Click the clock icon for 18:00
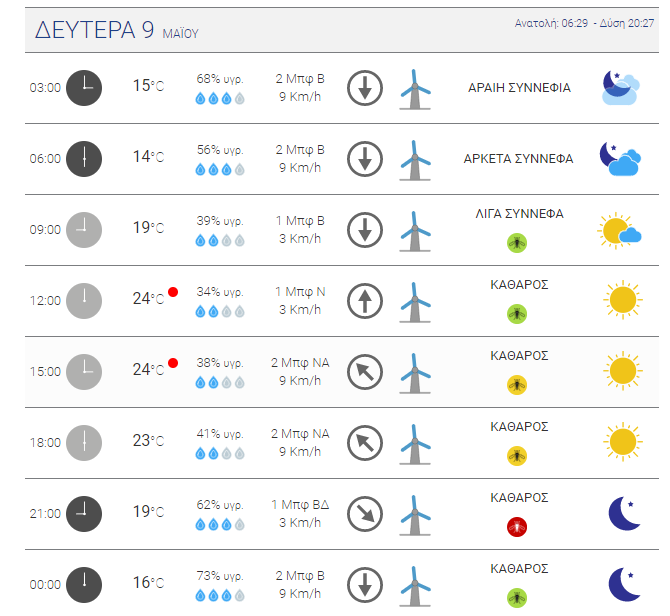Viewport: 670px width, 616px height. (84, 442)
